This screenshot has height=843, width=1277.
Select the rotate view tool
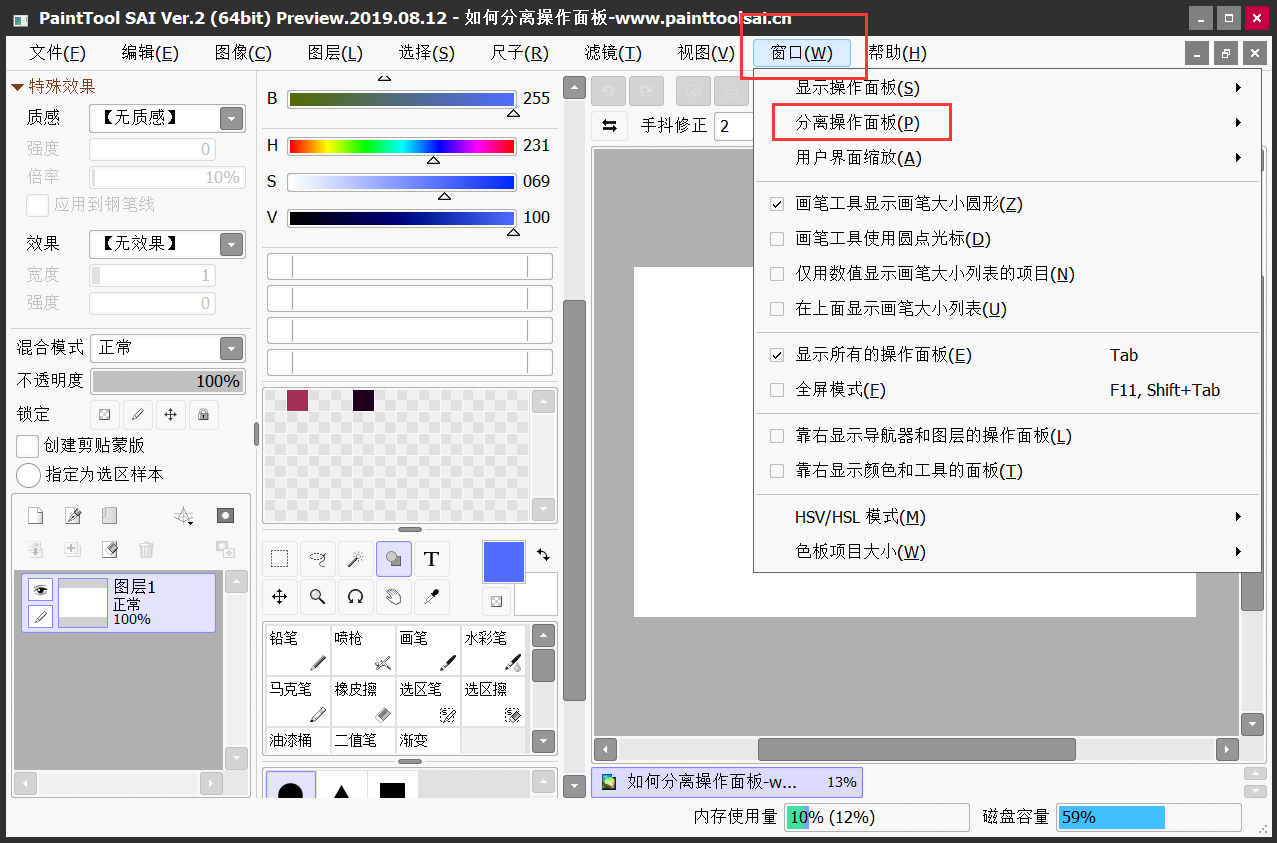(355, 597)
